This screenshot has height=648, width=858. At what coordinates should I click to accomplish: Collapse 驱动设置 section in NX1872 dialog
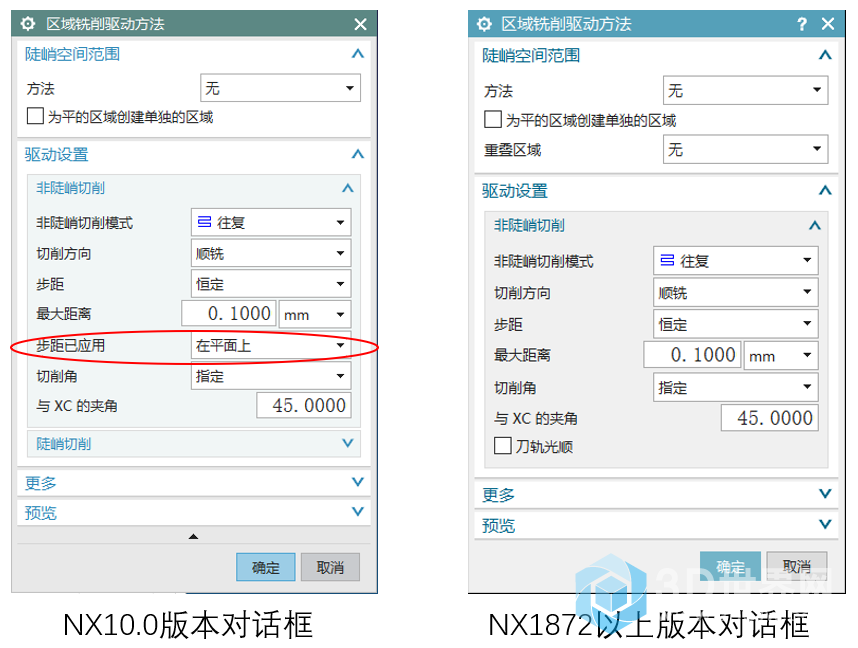[825, 190]
